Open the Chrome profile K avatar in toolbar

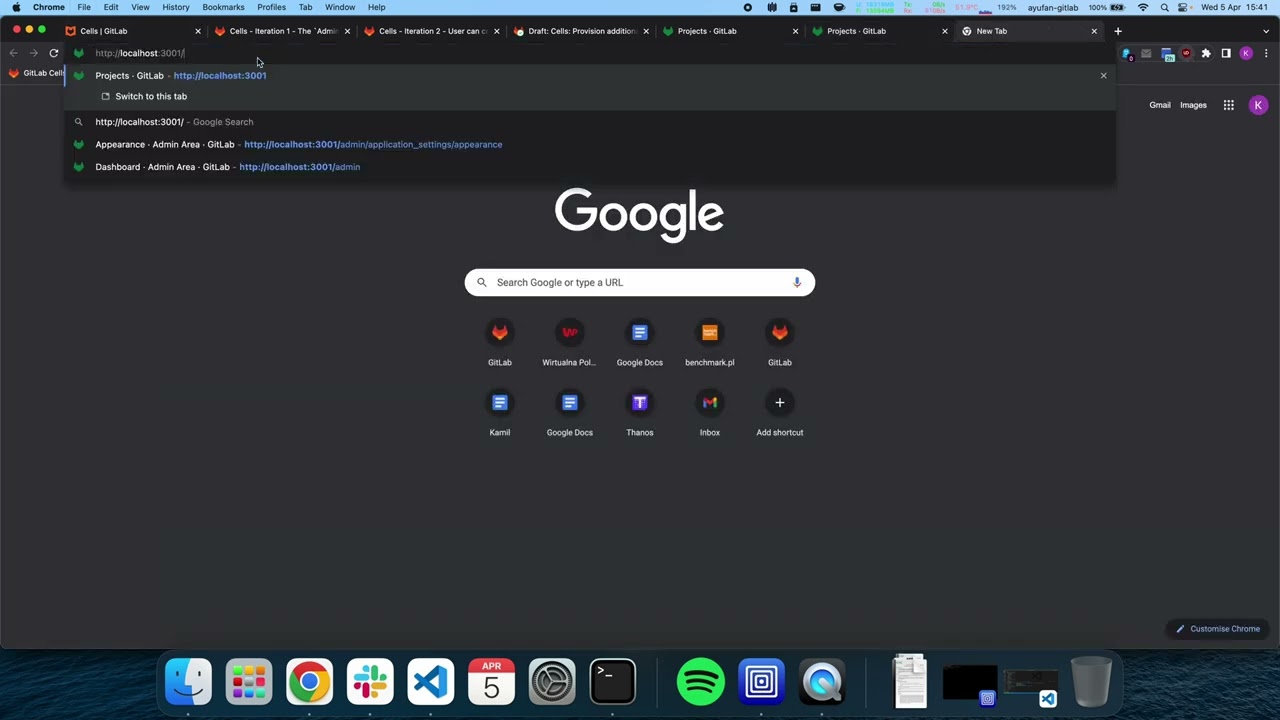click(x=1246, y=53)
